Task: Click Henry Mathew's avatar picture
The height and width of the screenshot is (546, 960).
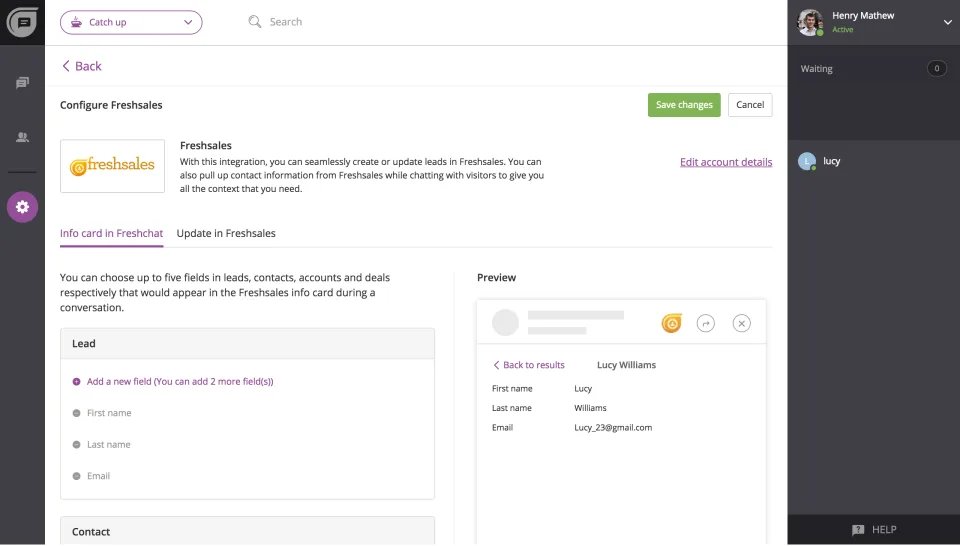Action: tap(809, 23)
